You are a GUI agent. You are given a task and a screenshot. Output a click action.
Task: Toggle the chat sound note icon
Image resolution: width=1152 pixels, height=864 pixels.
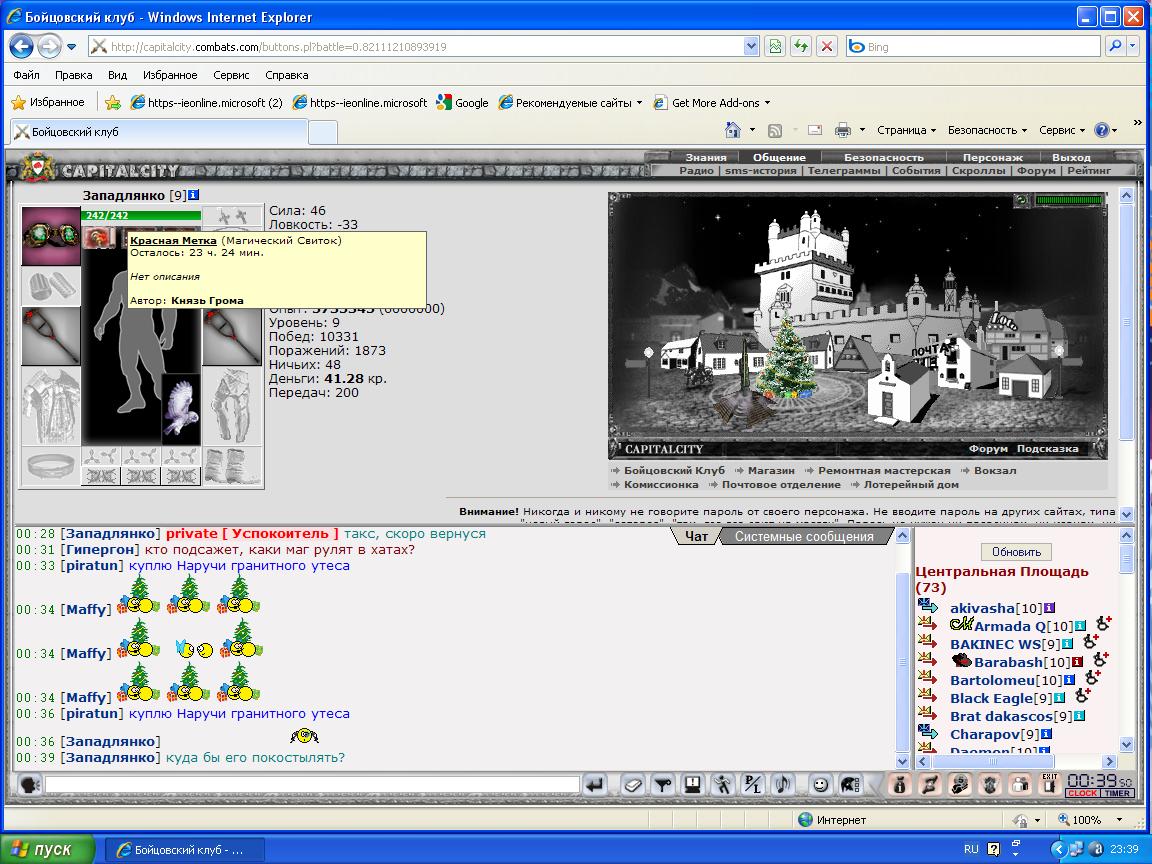(x=783, y=785)
